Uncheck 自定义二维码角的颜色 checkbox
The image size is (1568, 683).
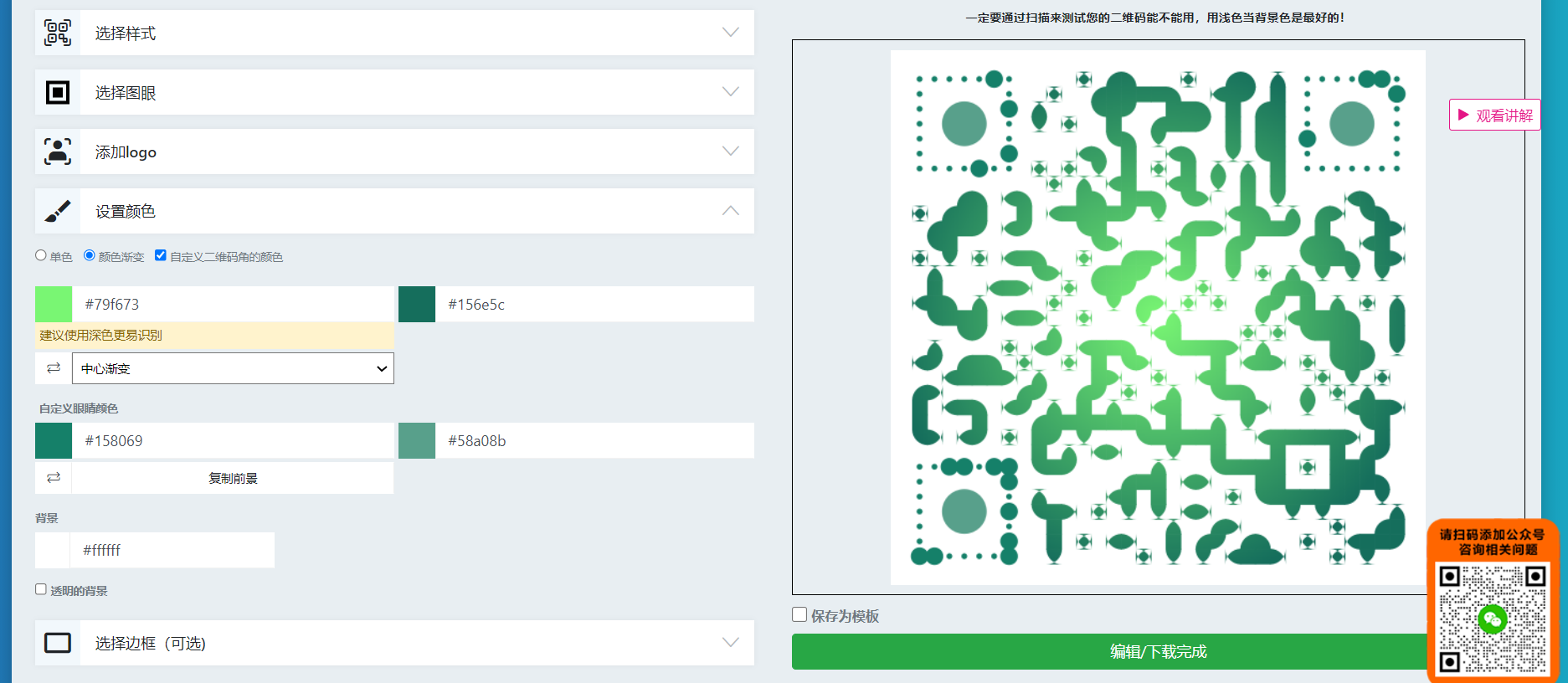coord(161,255)
